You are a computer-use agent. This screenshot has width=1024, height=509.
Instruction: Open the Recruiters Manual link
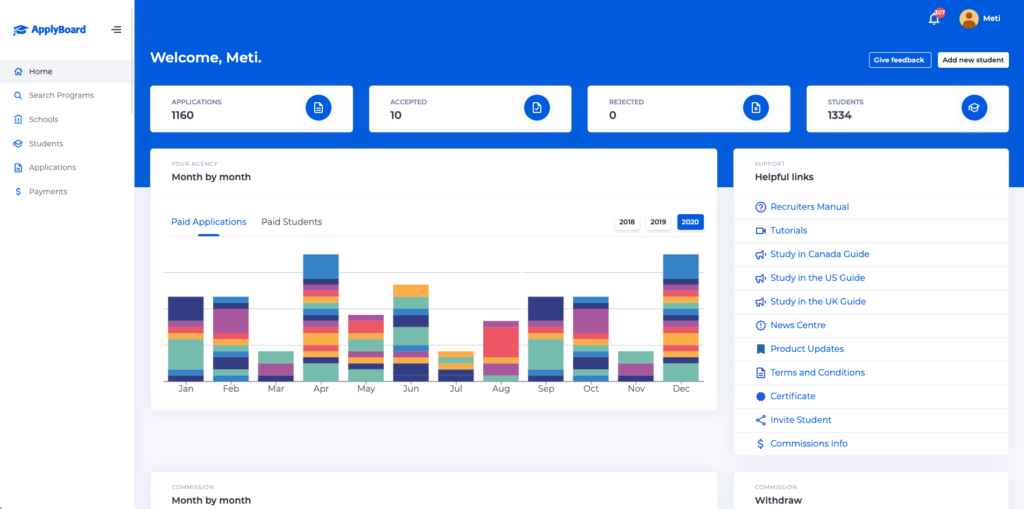coord(809,207)
